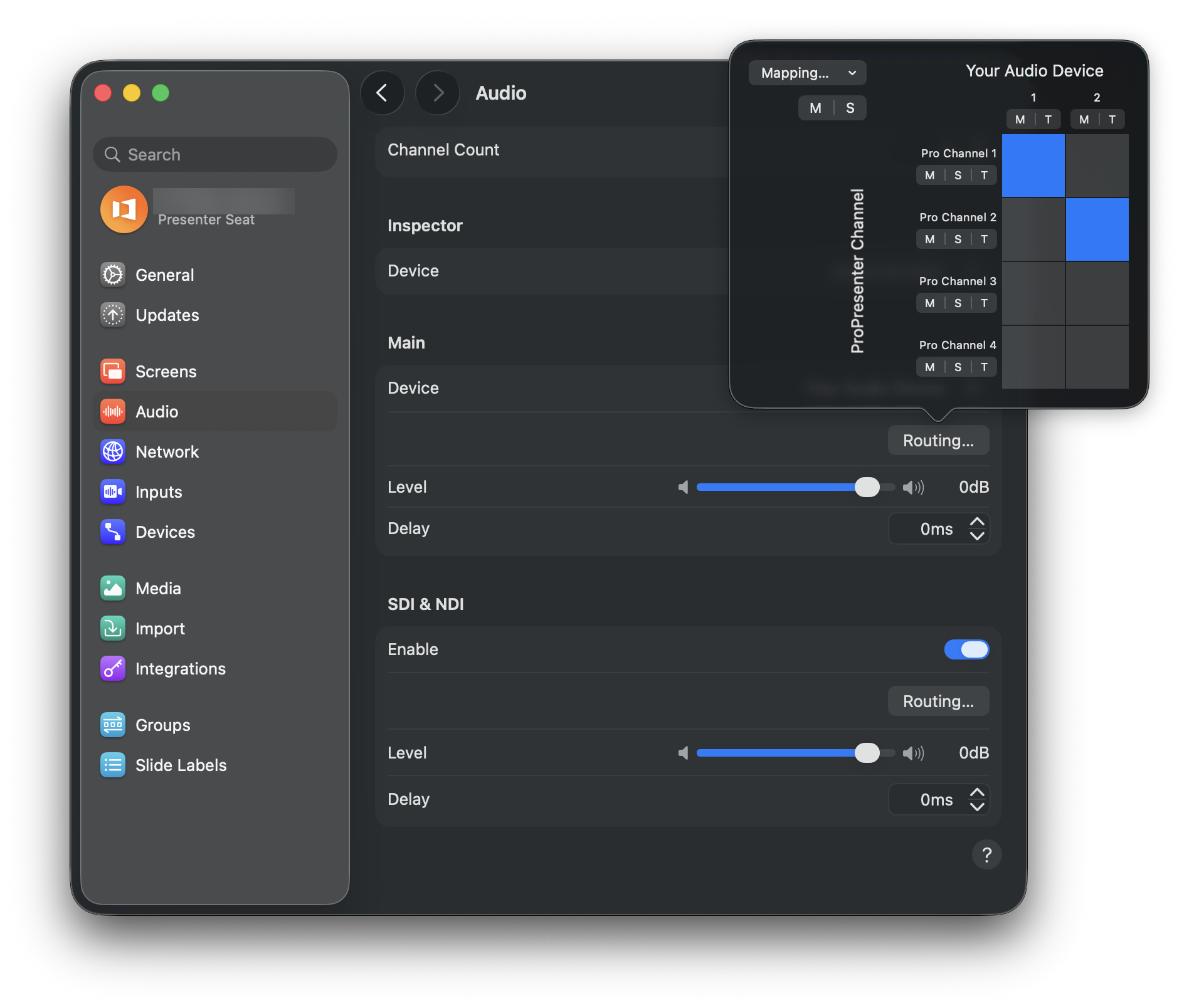Open Inputs settings icon
This screenshot has width=1194, height=1008.
113,491
